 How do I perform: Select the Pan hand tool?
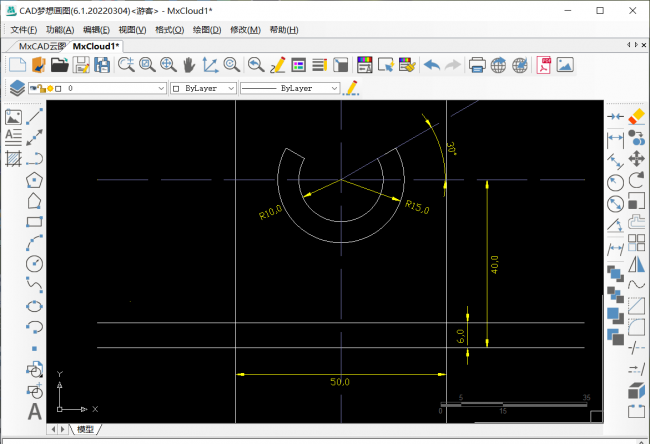point(189,65)
